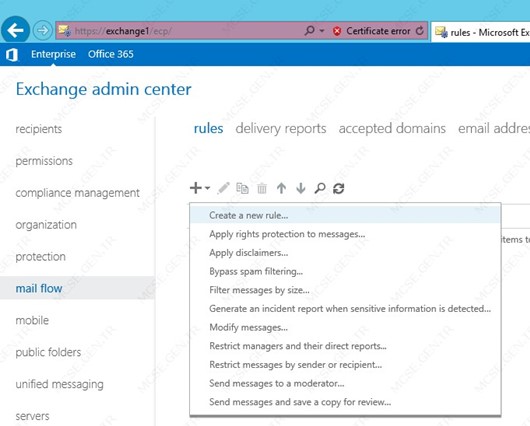Open permissions in left navigation
The image size is (530, 426).
click(x=44, y=161)
